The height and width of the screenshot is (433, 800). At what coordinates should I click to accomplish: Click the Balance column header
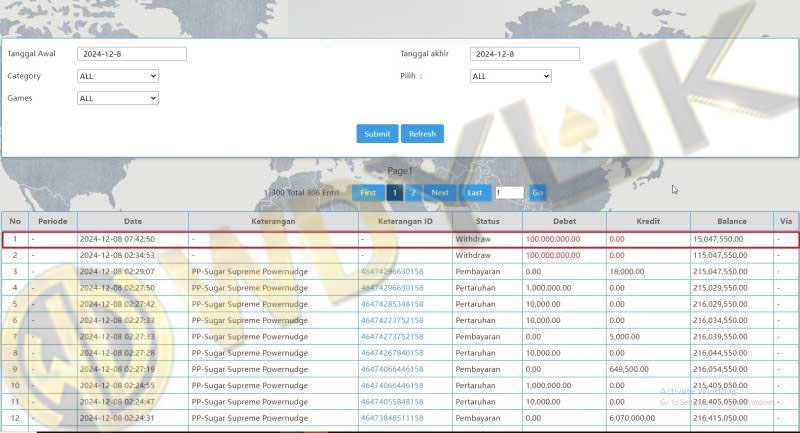coord(732,221)
